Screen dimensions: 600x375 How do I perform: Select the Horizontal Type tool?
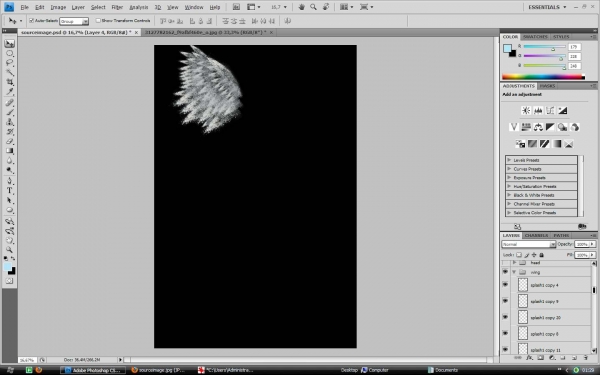[10, 191]
